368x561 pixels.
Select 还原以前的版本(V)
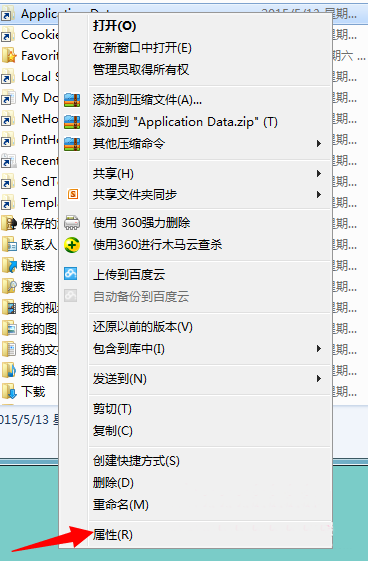(x=143, y=327)
